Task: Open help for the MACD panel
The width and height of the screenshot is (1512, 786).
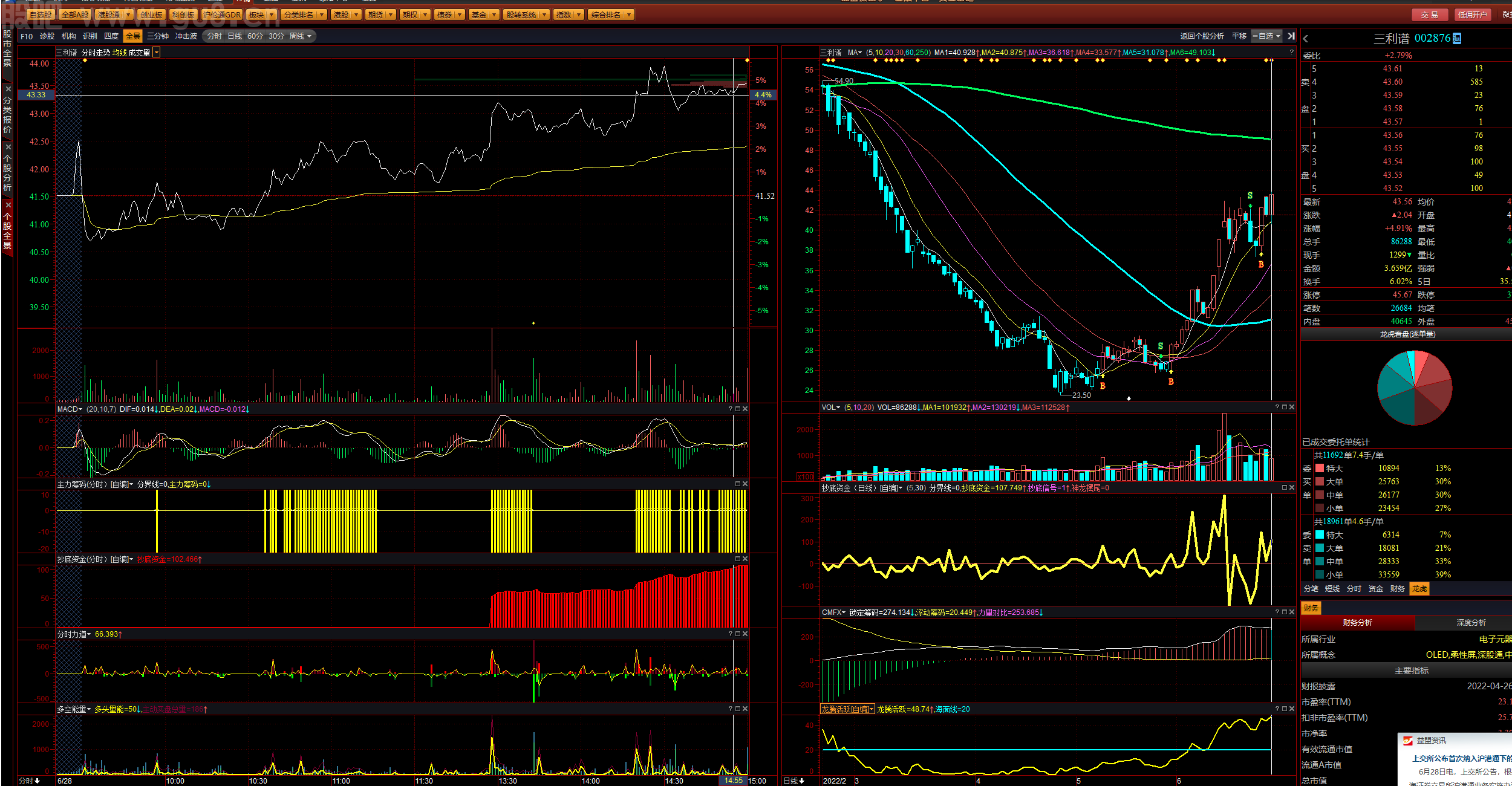Action: click(x=731, y=409)
